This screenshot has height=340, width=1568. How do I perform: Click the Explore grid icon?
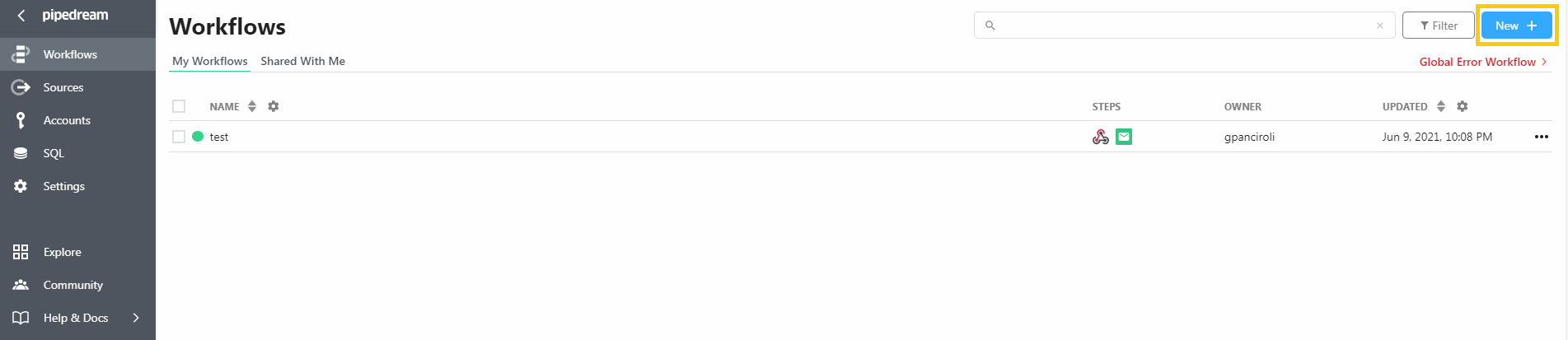click(21, 252)
